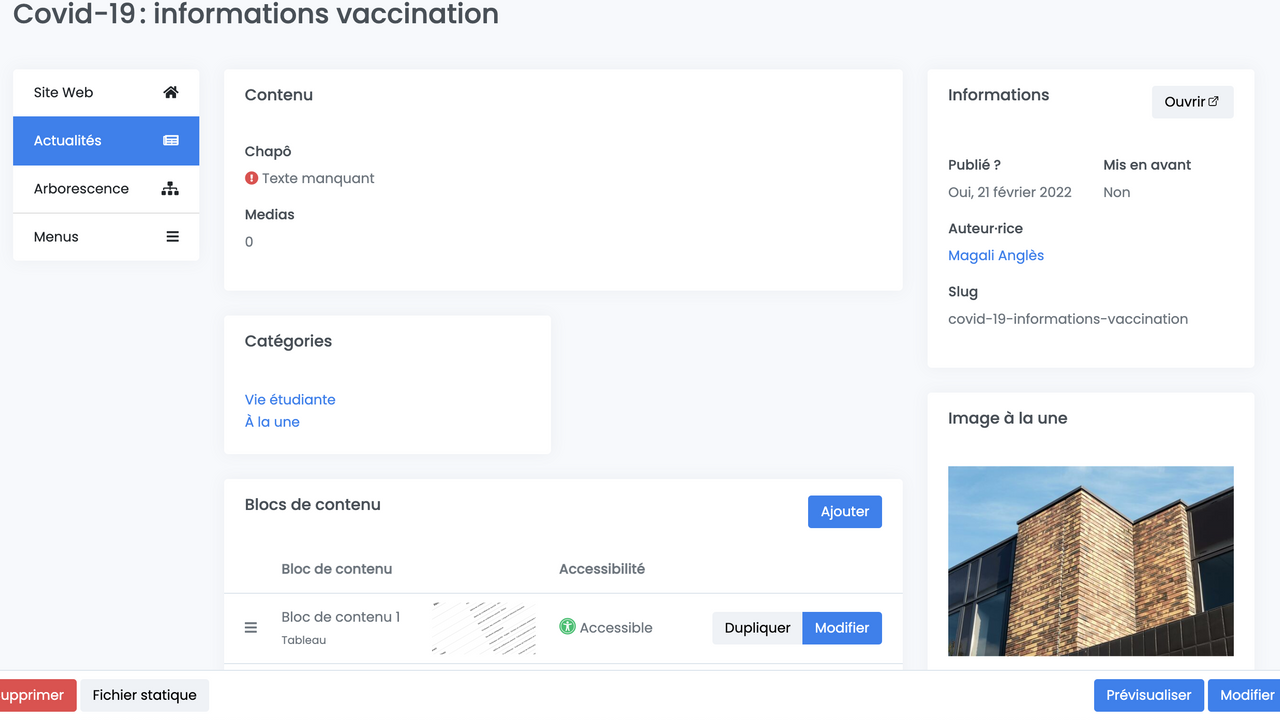This screenshot has width=1280, height=720.
Task: Open the À la une category link
Action: (272, 422)
